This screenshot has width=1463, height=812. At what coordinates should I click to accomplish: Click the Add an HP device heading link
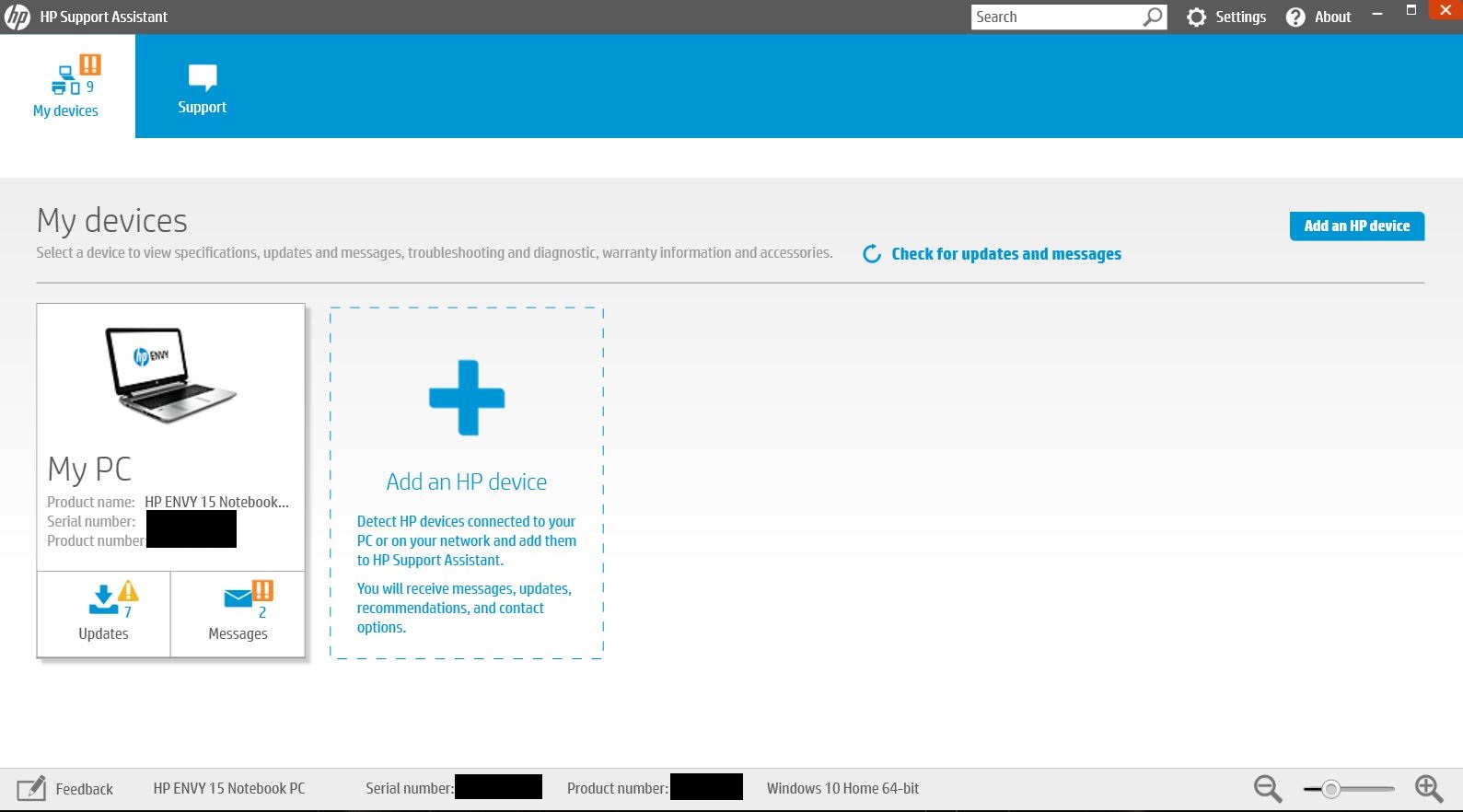(467, 481)
